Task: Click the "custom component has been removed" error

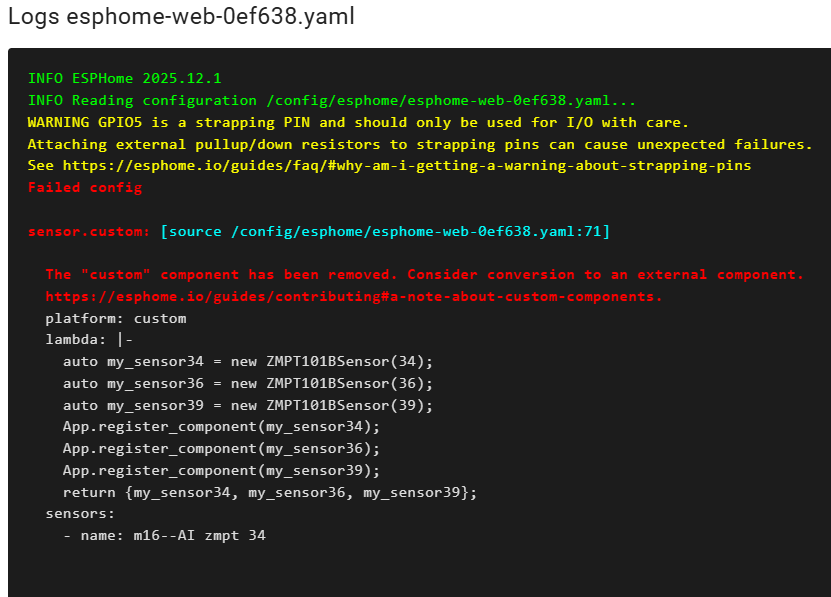Action: point(425,275)
